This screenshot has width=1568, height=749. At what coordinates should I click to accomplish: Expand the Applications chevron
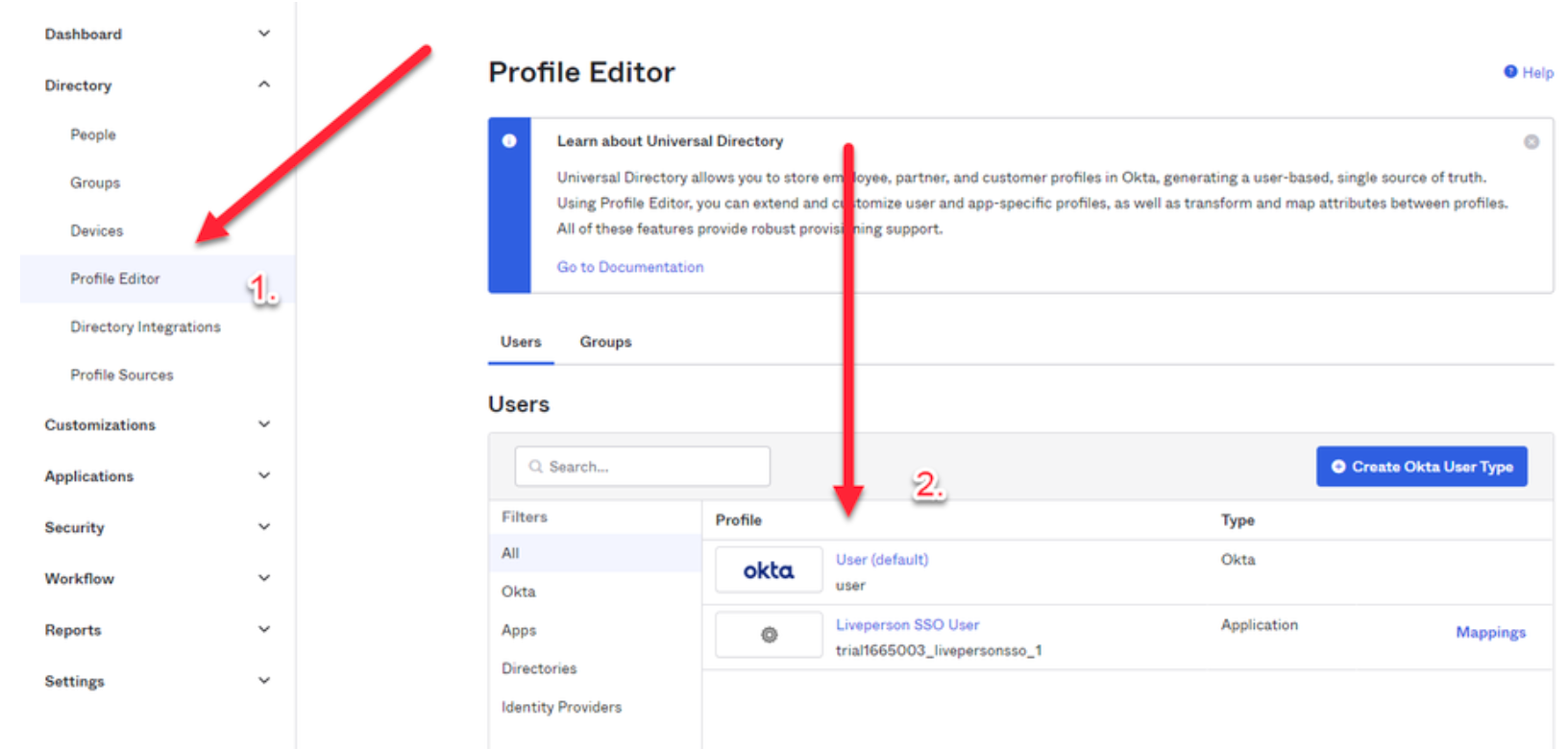point(264,475)
